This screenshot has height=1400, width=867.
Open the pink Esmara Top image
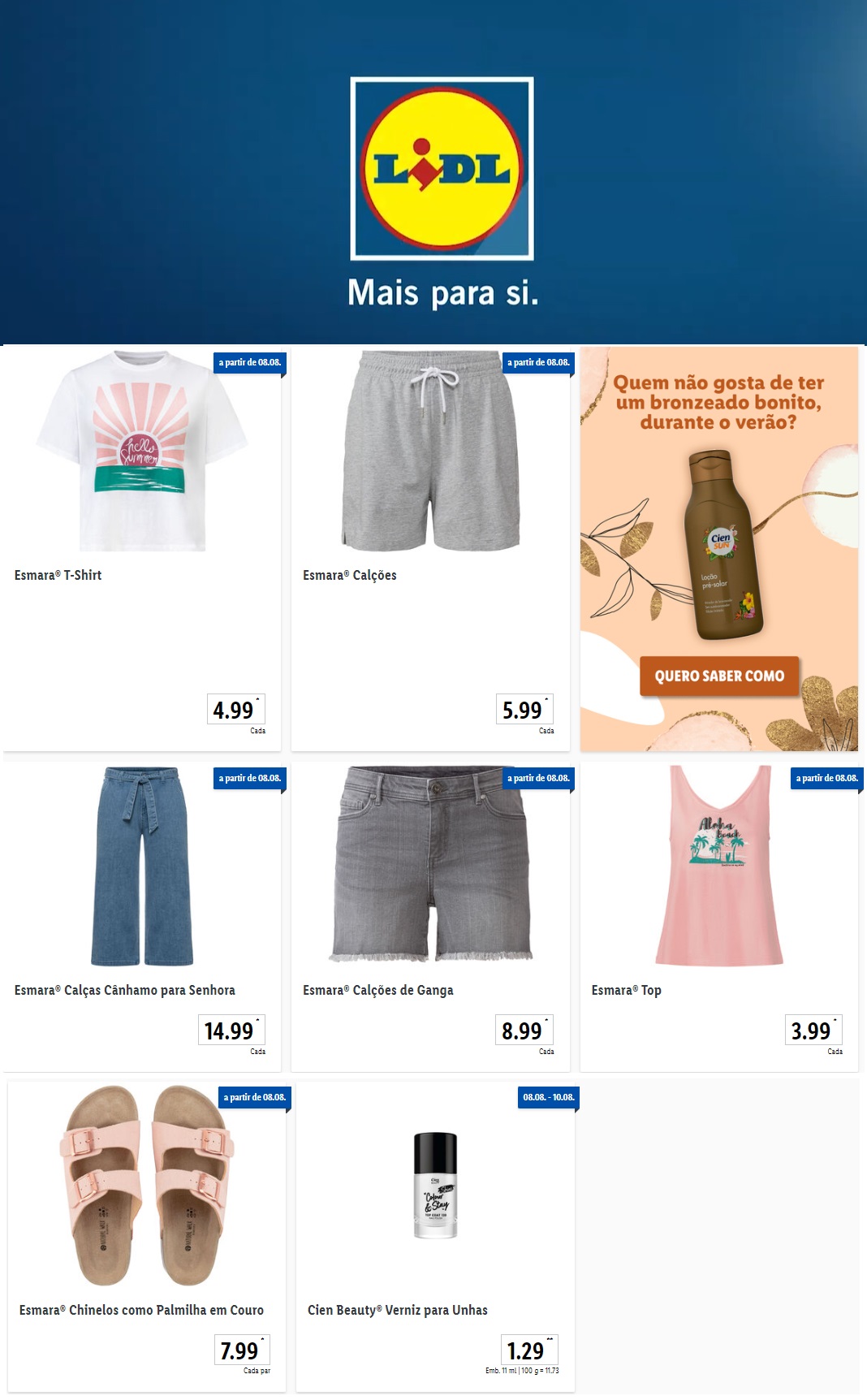coord(719,866)
